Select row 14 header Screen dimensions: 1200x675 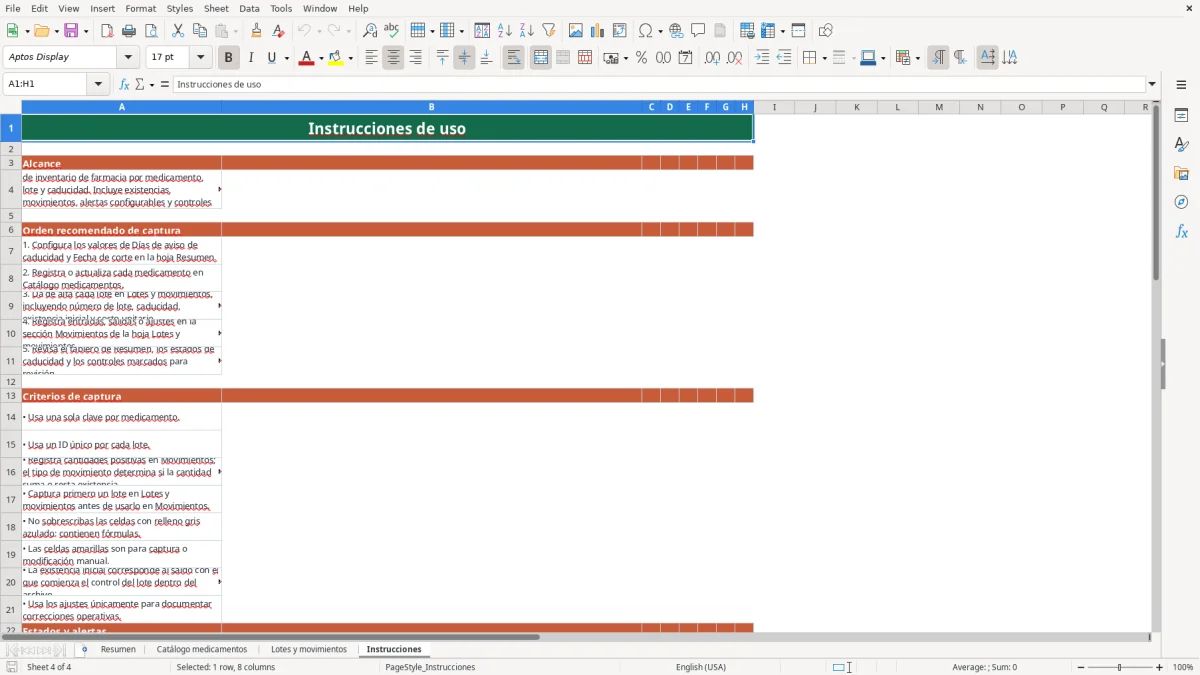tap(11, 417)
